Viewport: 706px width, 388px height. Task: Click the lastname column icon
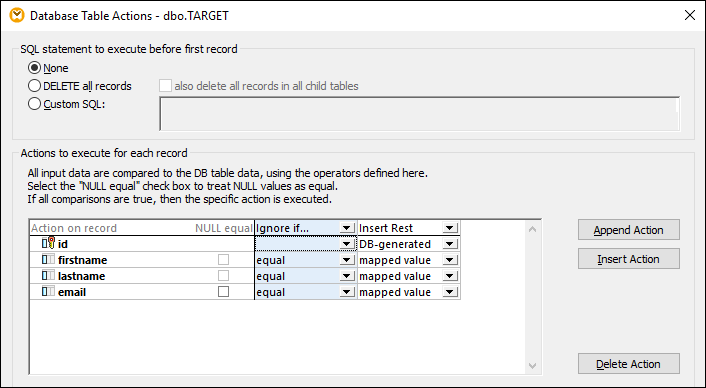click(x=48, y=275)
